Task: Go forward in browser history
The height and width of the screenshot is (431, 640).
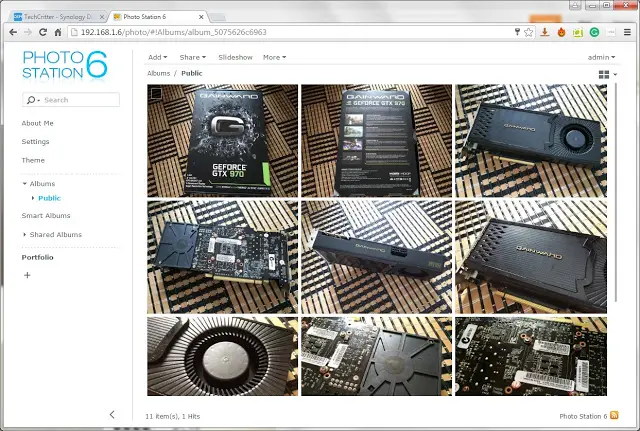Action: [28, 32]
